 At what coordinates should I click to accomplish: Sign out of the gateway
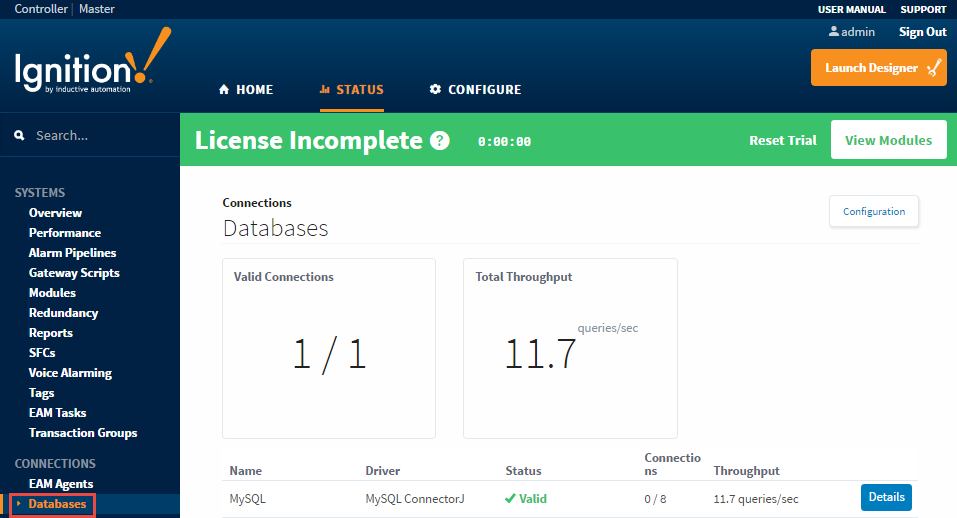(x=922, y=32)
